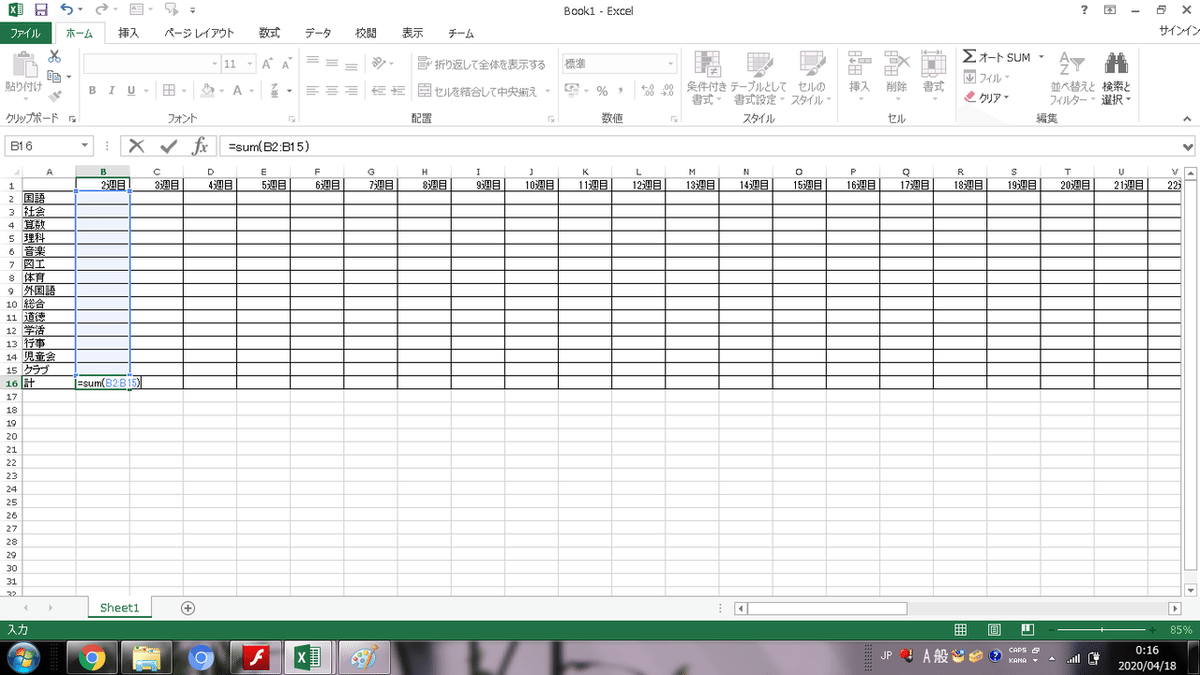Expand the Name Box dropdown
This screenshot has width=1200, height=675.
(84, 146)
